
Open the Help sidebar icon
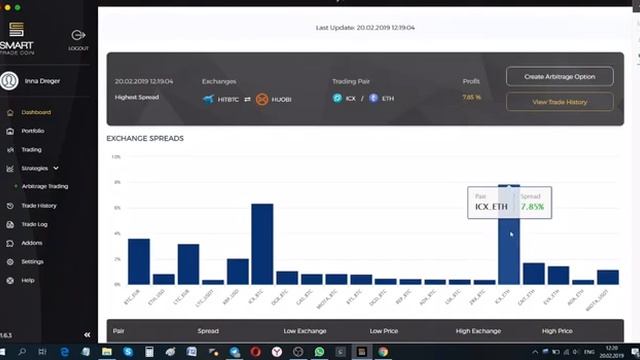coord(10,281)
